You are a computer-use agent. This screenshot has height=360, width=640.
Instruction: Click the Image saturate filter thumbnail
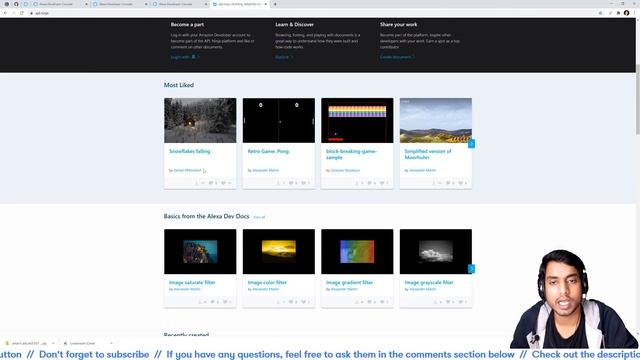(200, 251)
